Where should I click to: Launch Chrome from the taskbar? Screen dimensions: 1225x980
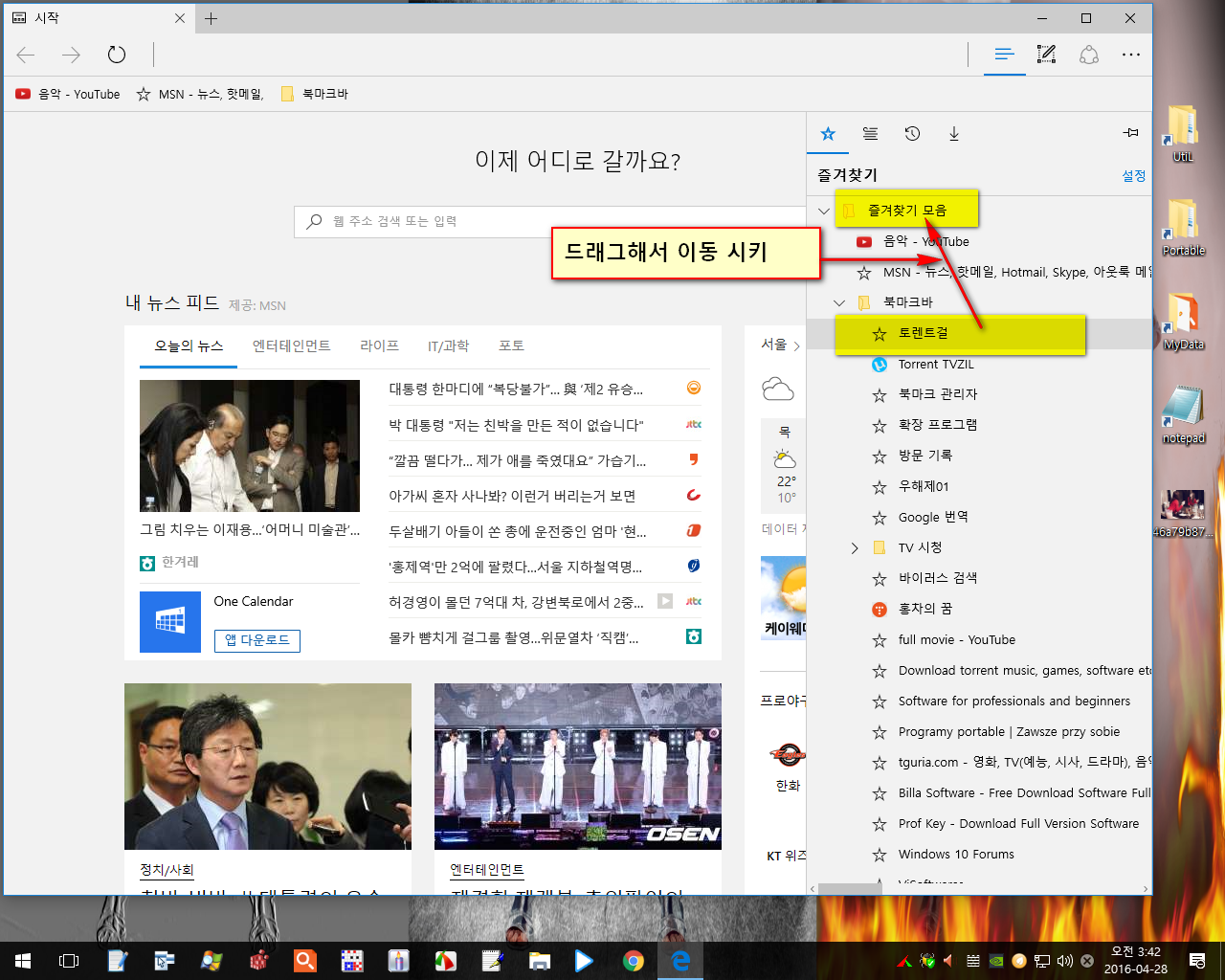[633, 961]
